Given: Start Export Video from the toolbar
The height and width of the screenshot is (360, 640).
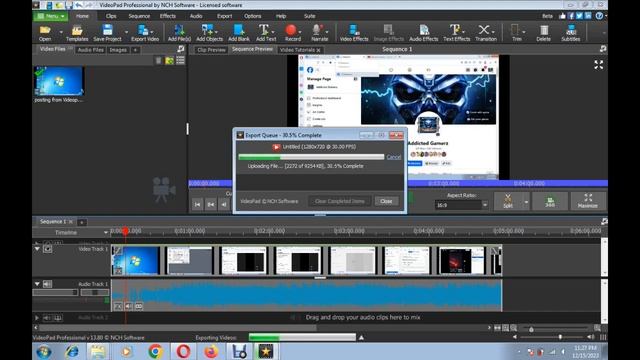Looking at the screenshot, I should pyautogui.click(x=144, y=33).
